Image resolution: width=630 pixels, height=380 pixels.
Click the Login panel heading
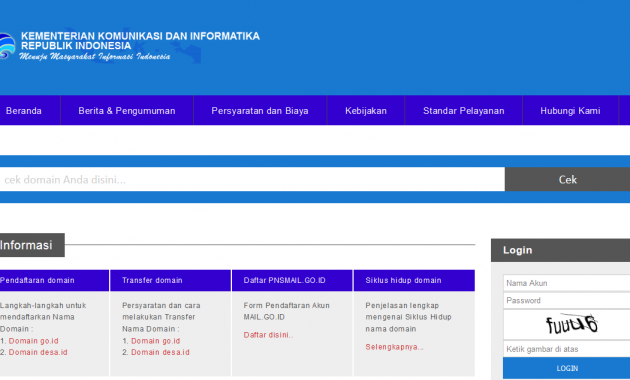[x=518, y=250]
